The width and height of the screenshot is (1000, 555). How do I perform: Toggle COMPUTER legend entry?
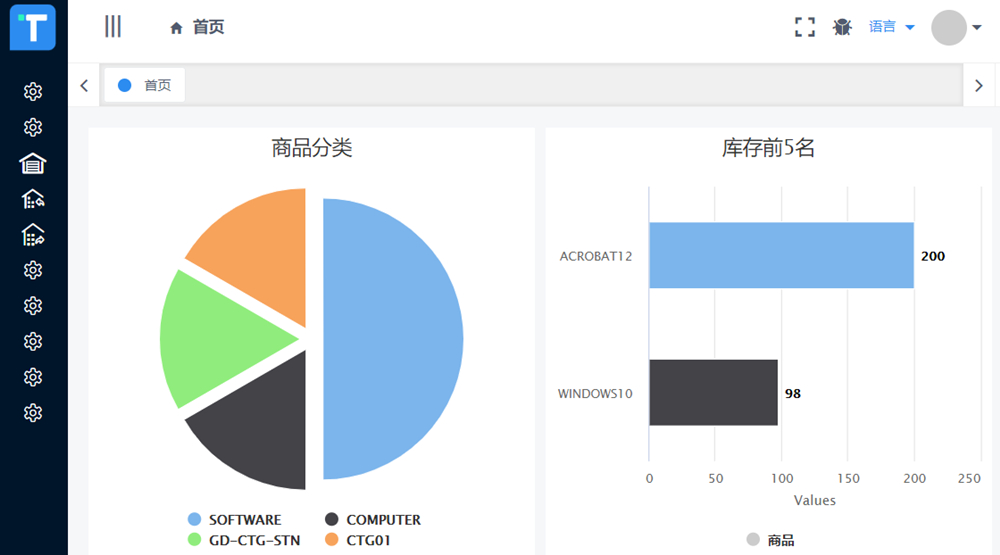pos(372,519)
